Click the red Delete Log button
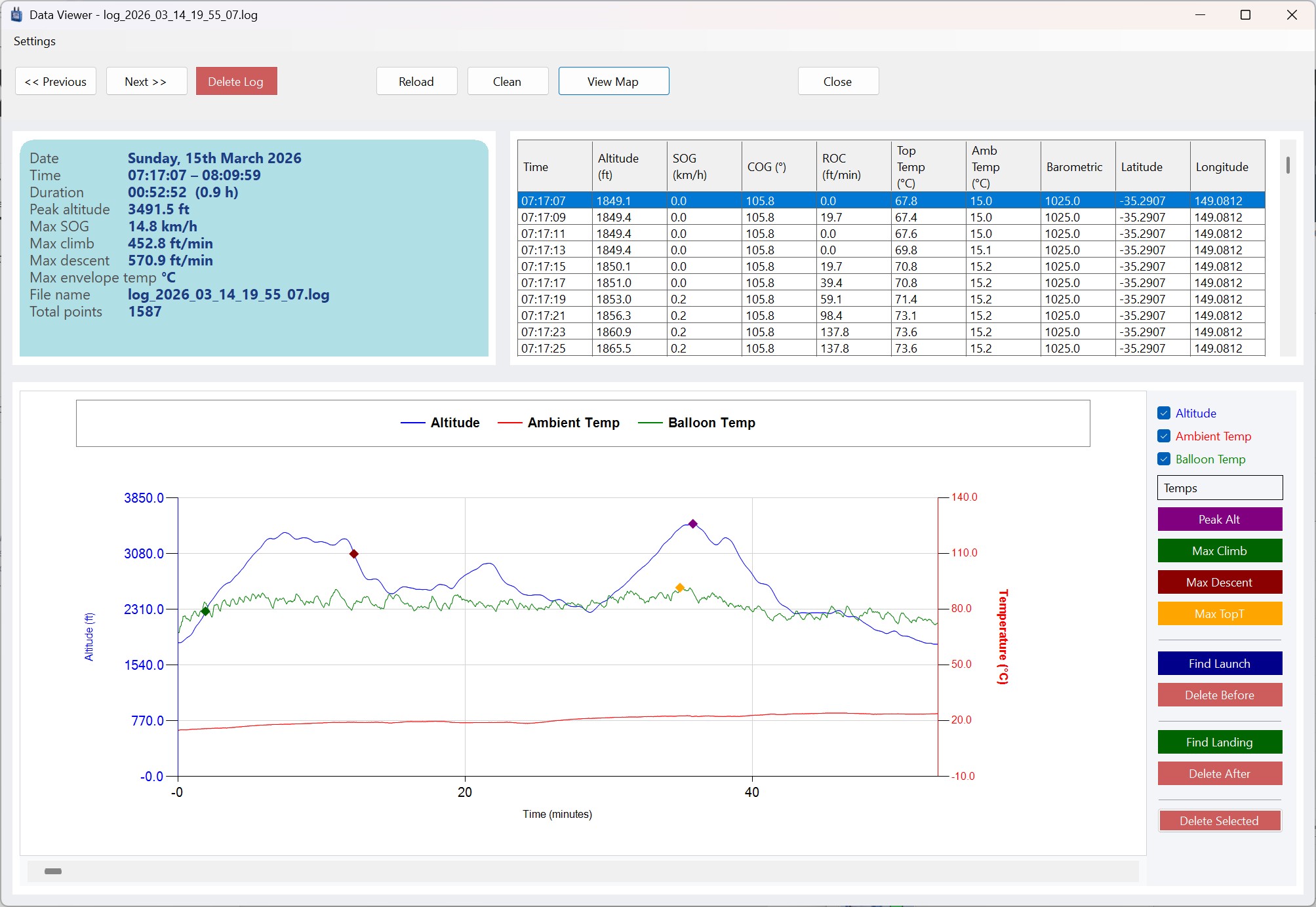This screenshot has width=1316, height=907. 236,81
